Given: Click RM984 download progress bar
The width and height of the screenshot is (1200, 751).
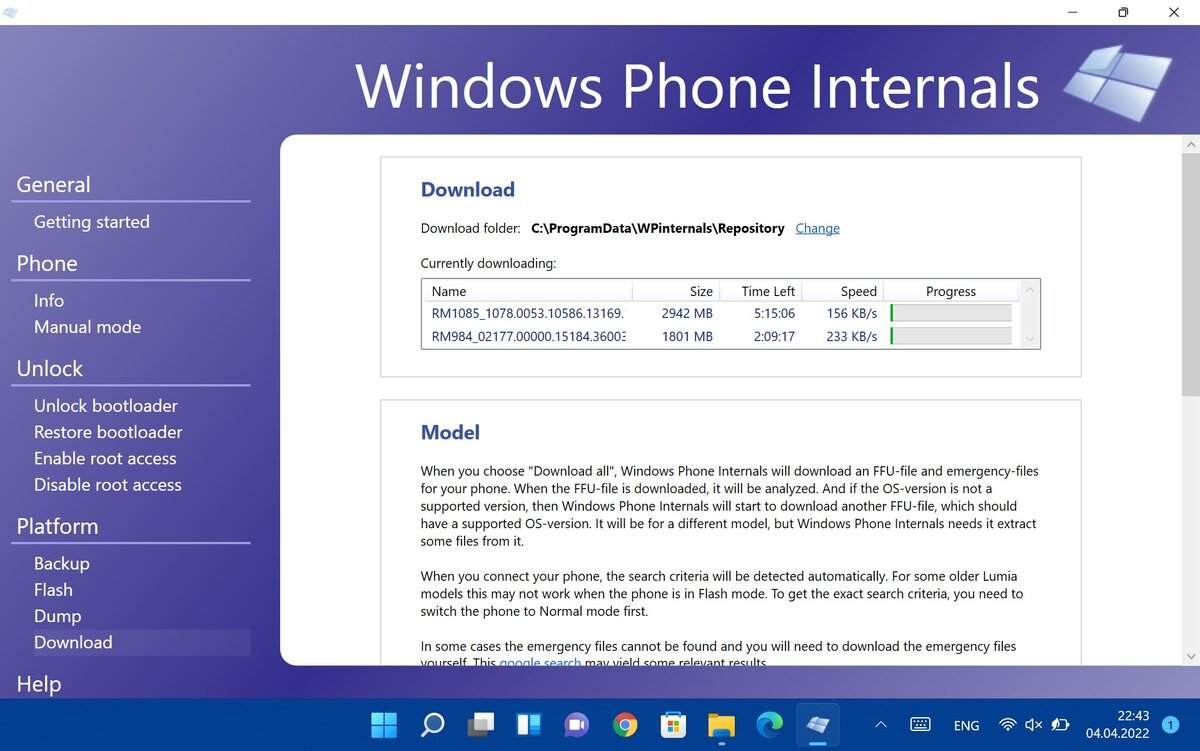Looking at the screenshot, I should (951, 337).
